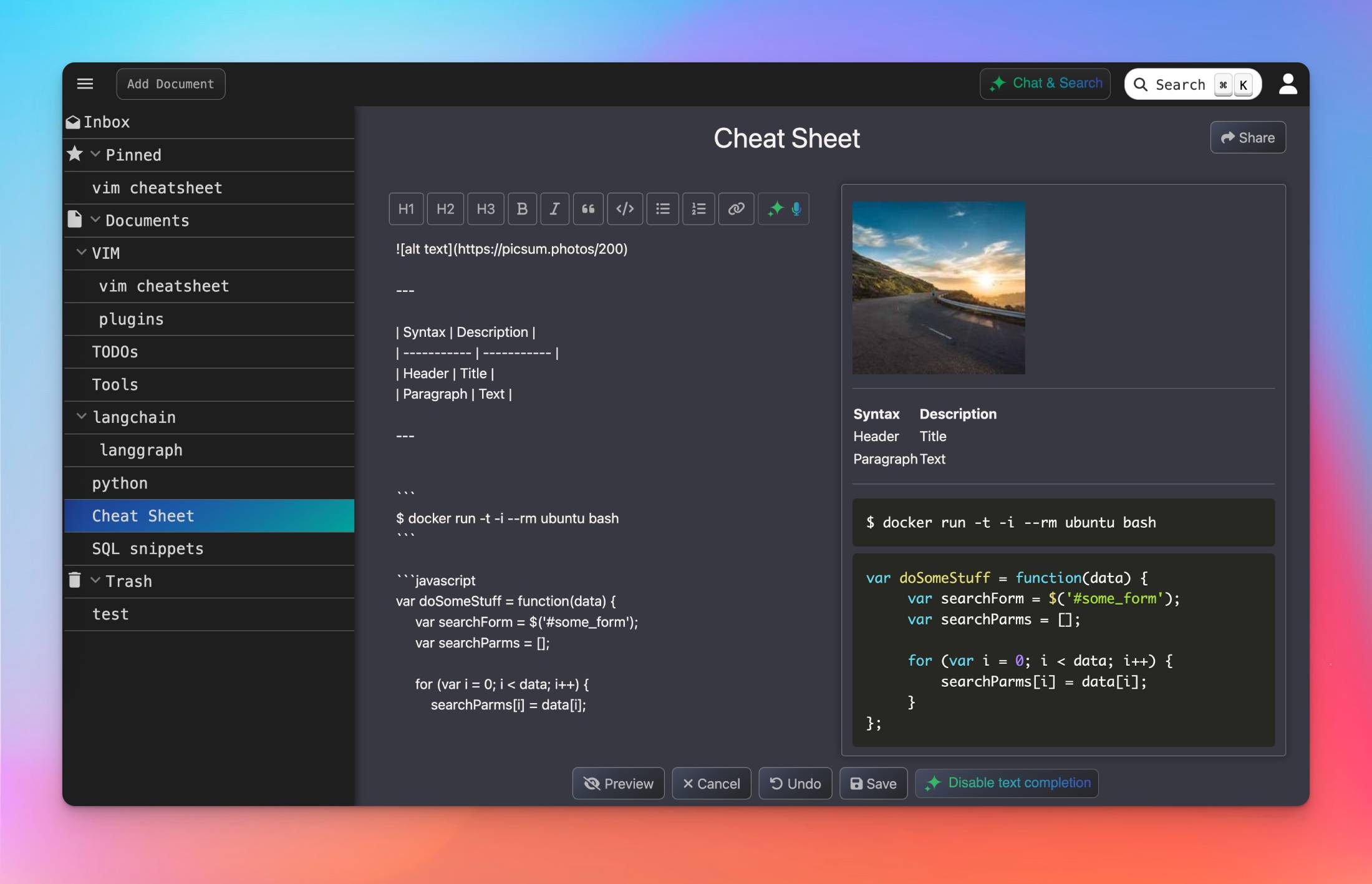The height and width of the screenshot is (884, 1372).
Task: Insert a hyperlink
Action: pyautogui.click(x=736, y=208)
